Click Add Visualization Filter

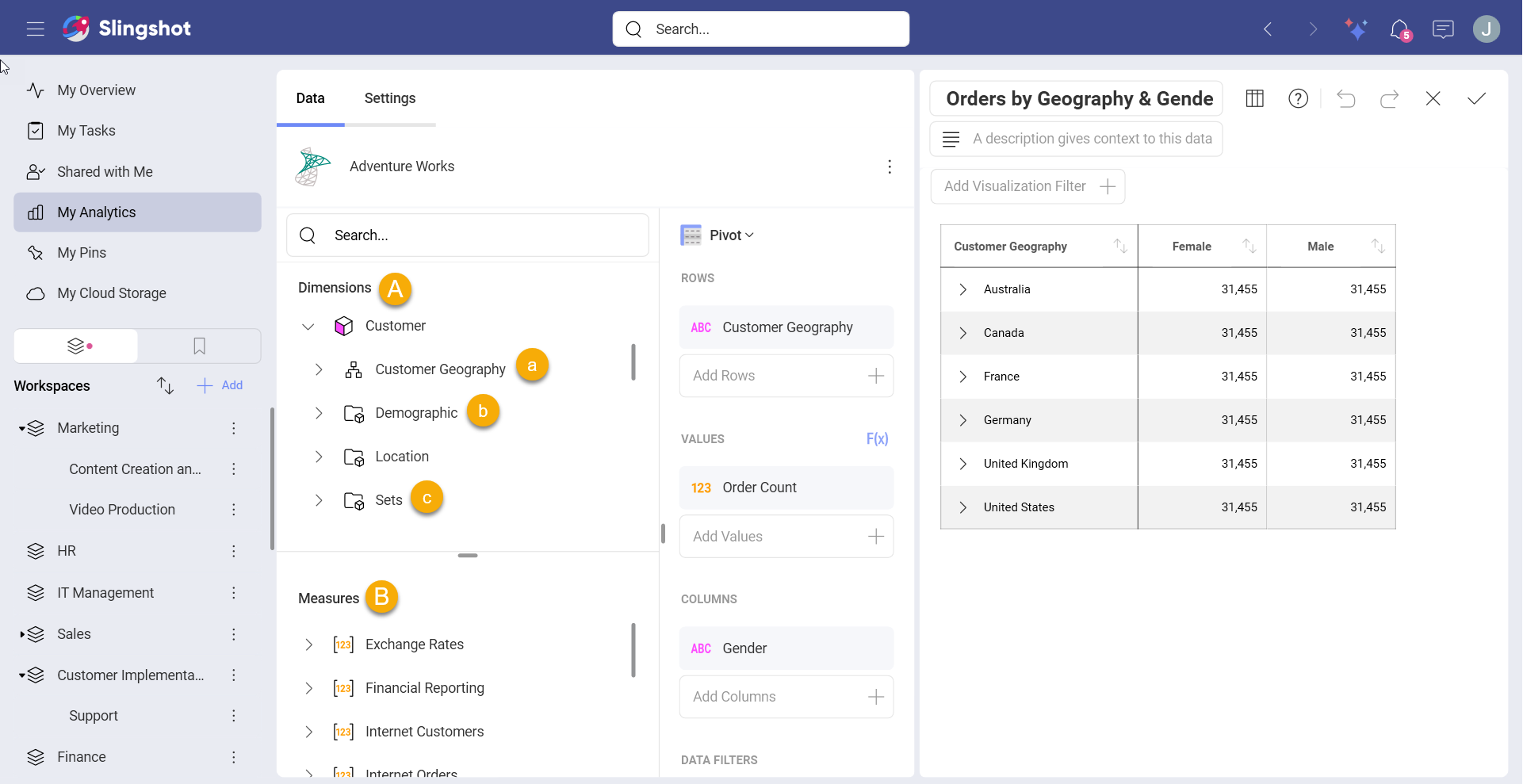click(1027, 186)
